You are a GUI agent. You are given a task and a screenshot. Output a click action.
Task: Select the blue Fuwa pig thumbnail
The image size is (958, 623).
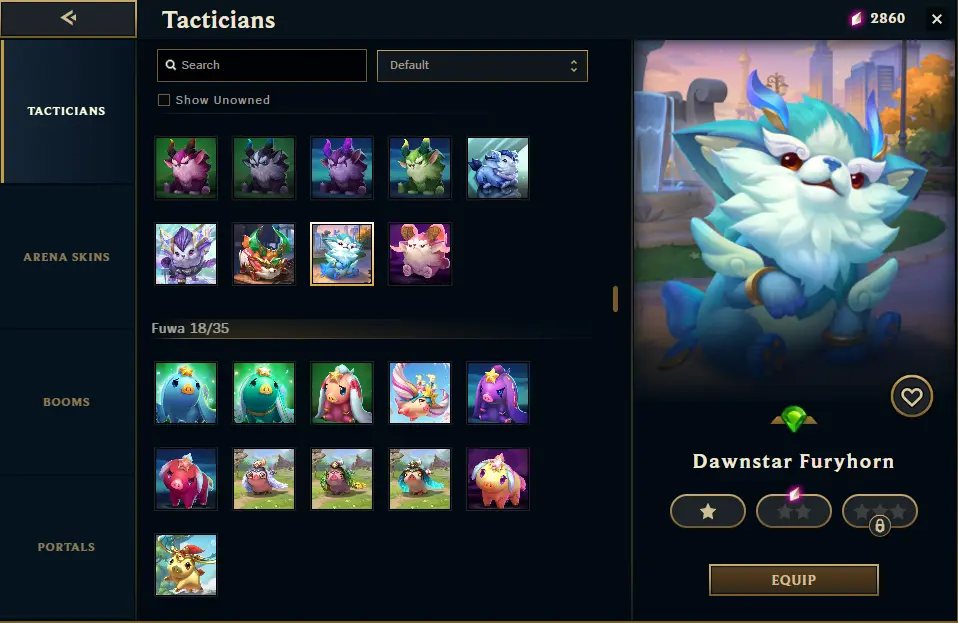coord(186,393)
